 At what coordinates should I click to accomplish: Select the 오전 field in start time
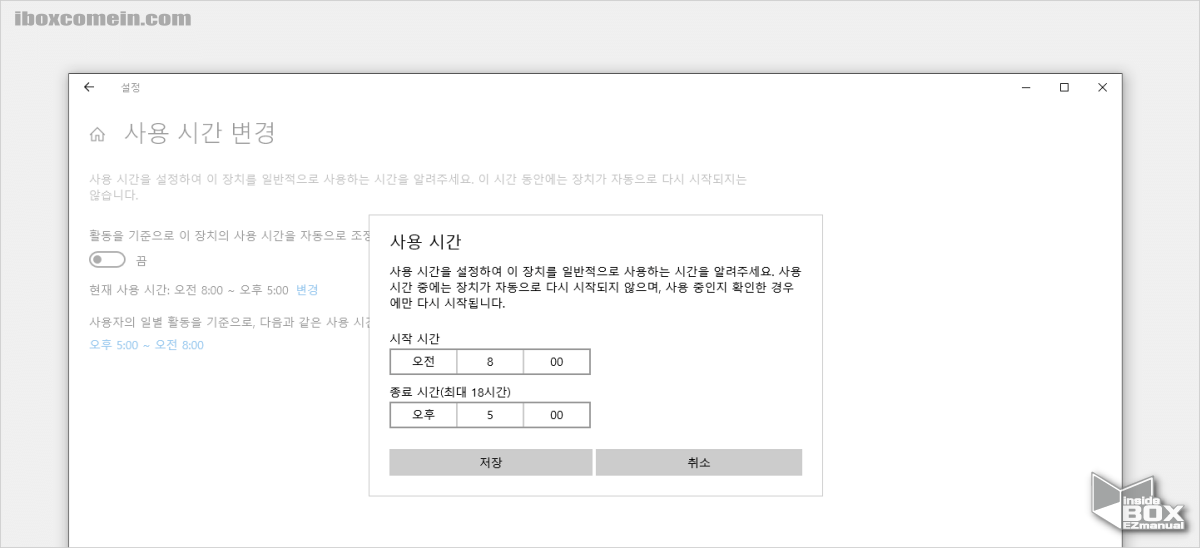(423, 362)
